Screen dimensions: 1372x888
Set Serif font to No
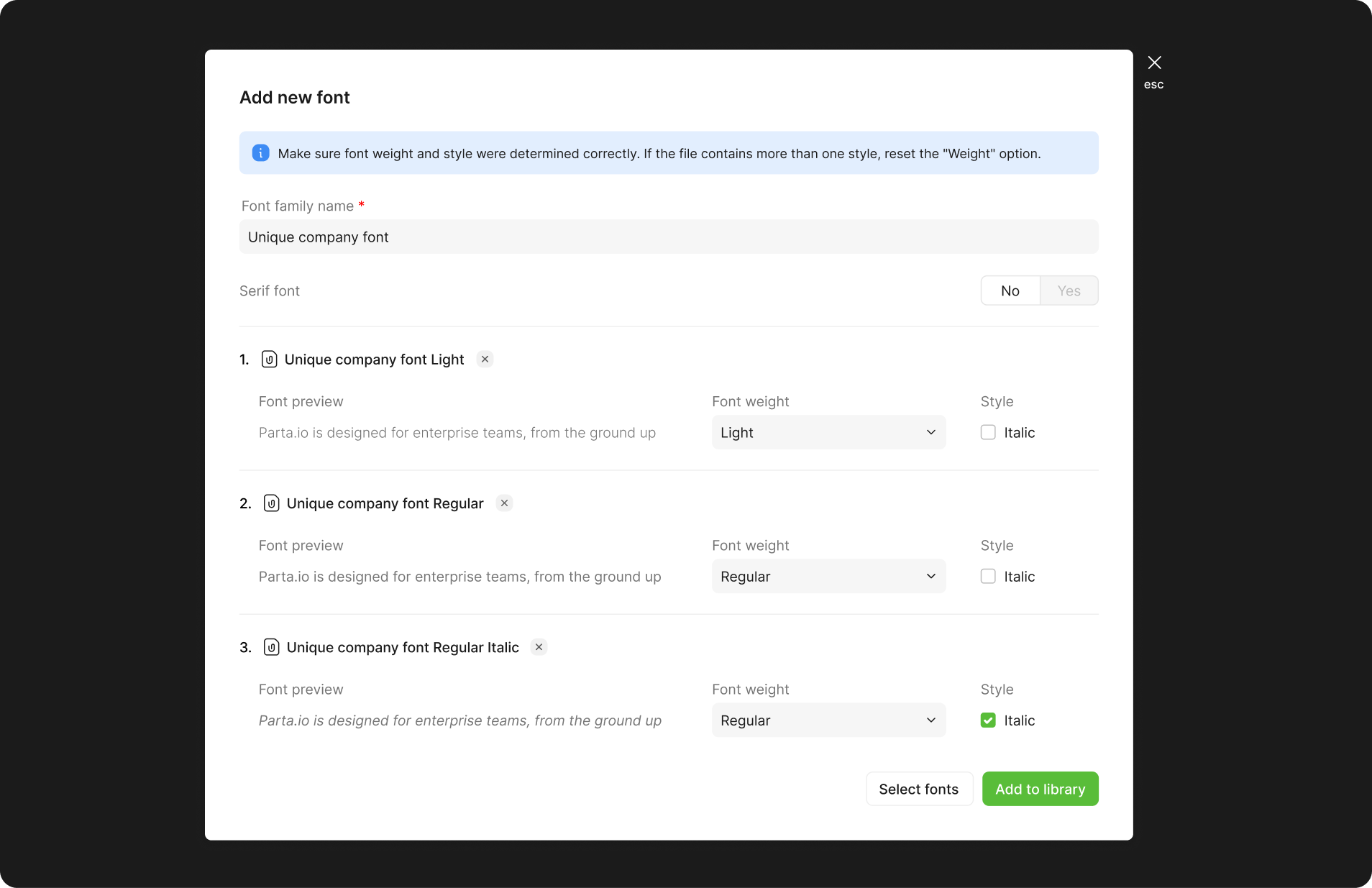click(x=1010, y=291)
